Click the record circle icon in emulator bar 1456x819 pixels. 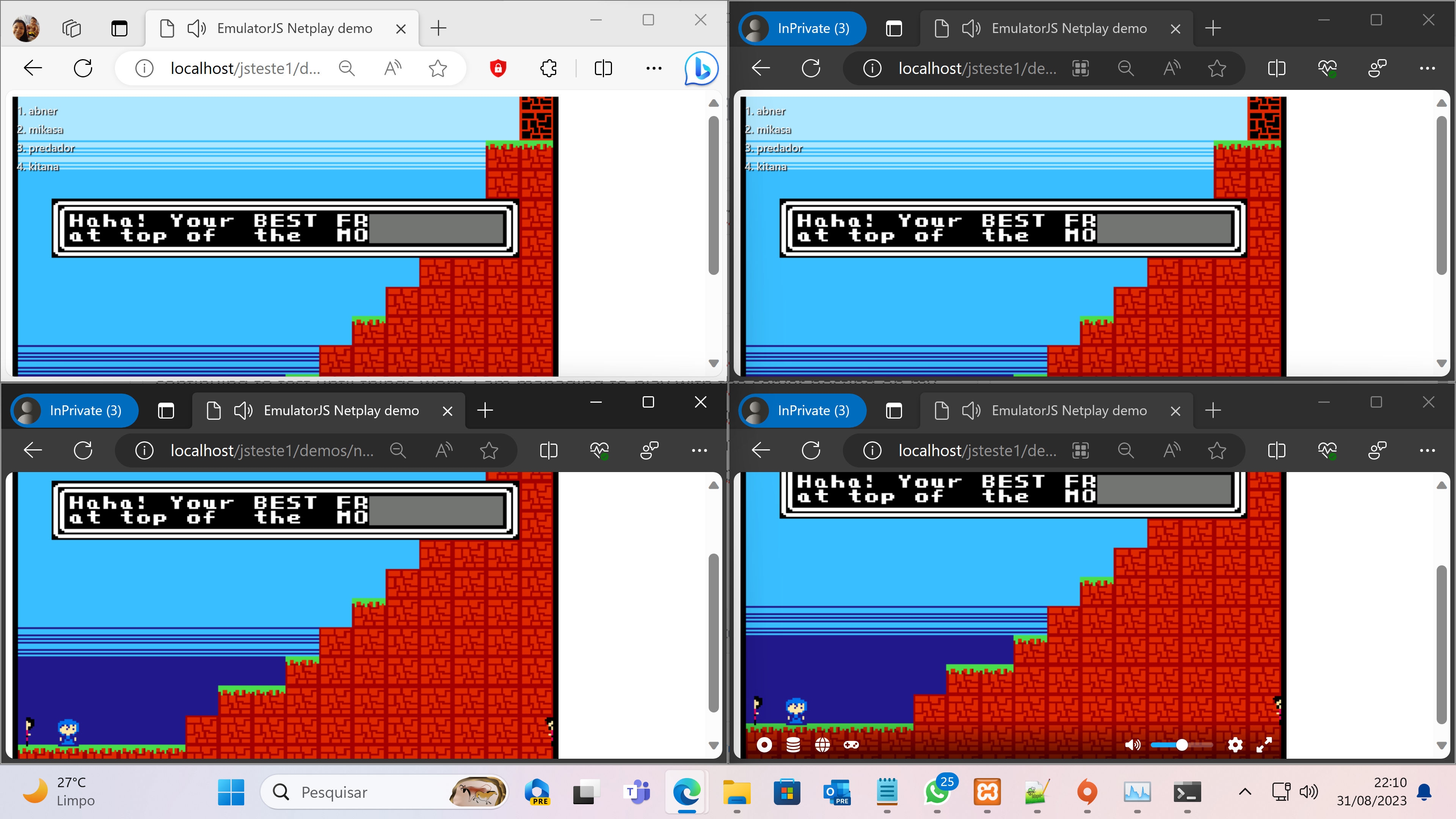(x=764, y=745)
